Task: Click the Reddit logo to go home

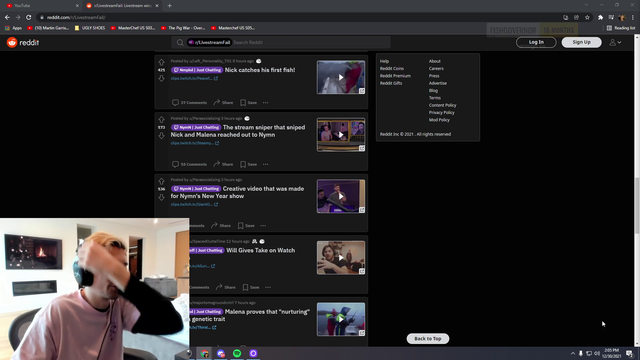Action: tap(23, 42)
